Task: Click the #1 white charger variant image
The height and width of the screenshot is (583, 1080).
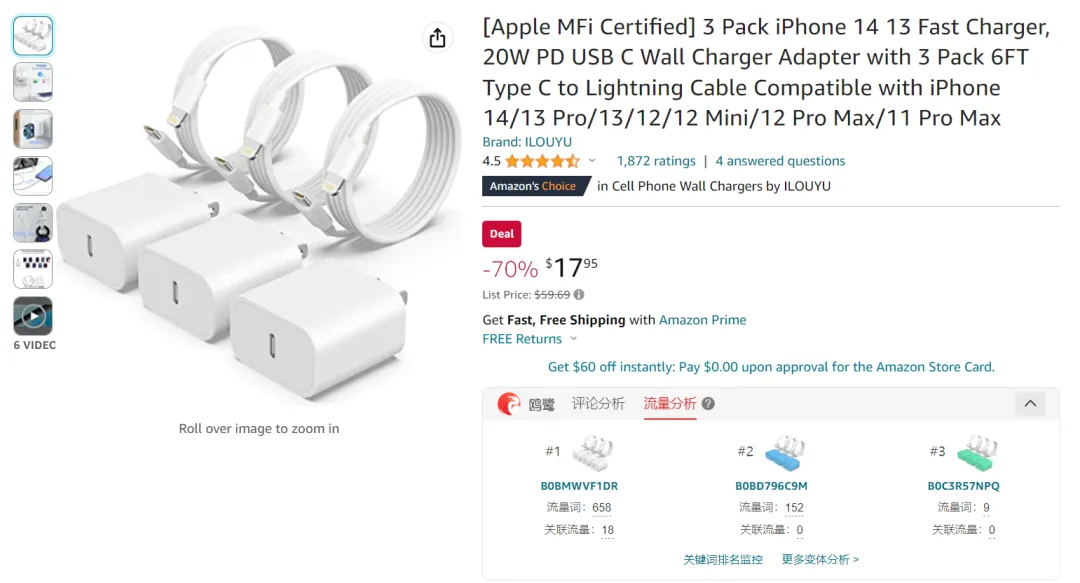Action: point(592,453)
